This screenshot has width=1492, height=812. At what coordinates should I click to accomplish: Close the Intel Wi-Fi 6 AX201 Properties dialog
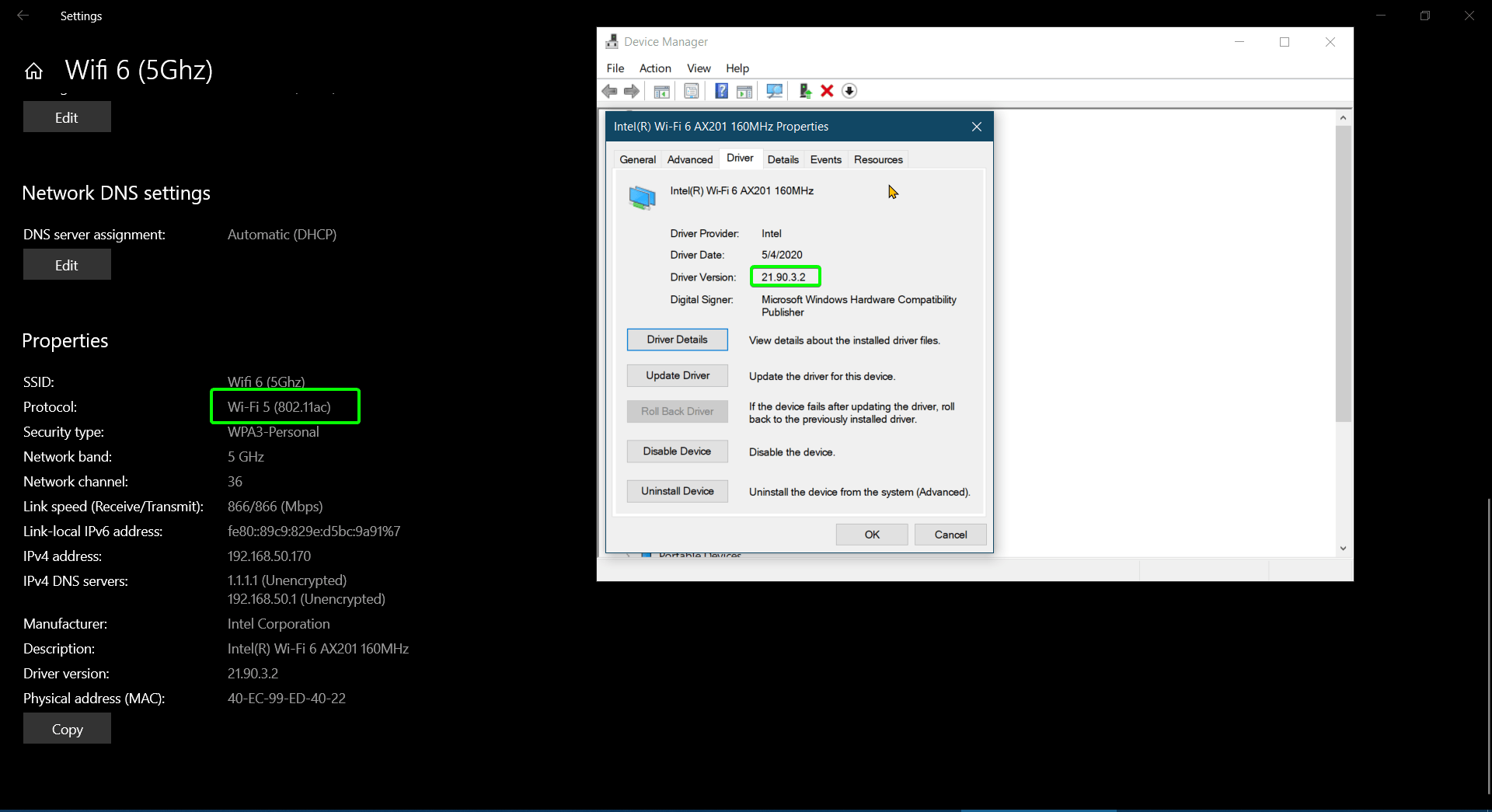click(x=977, y=127)
